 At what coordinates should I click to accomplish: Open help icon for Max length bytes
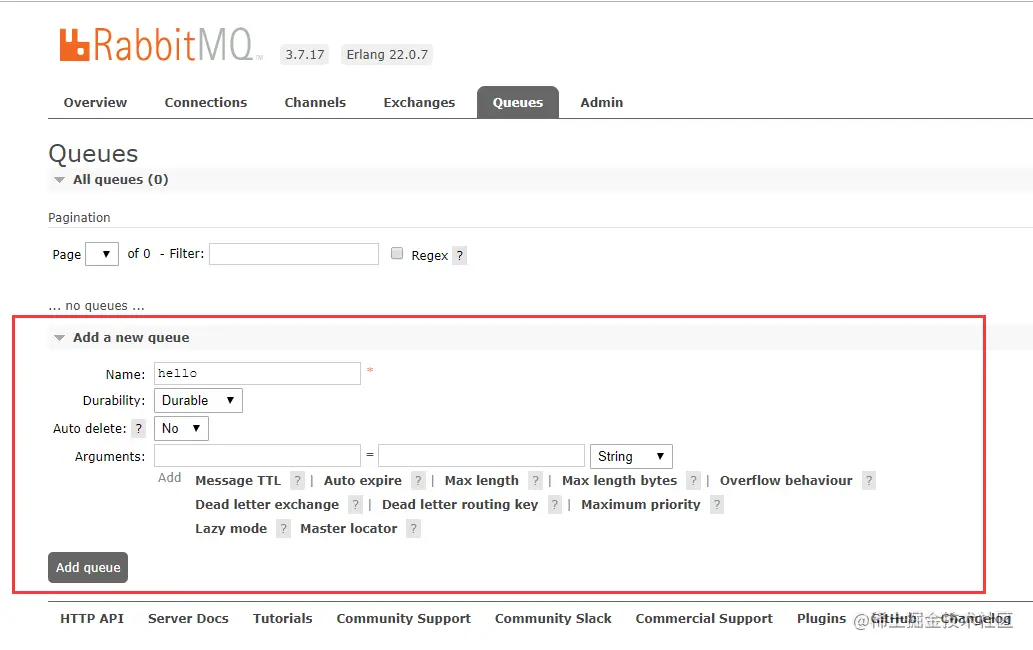point(693,481)
